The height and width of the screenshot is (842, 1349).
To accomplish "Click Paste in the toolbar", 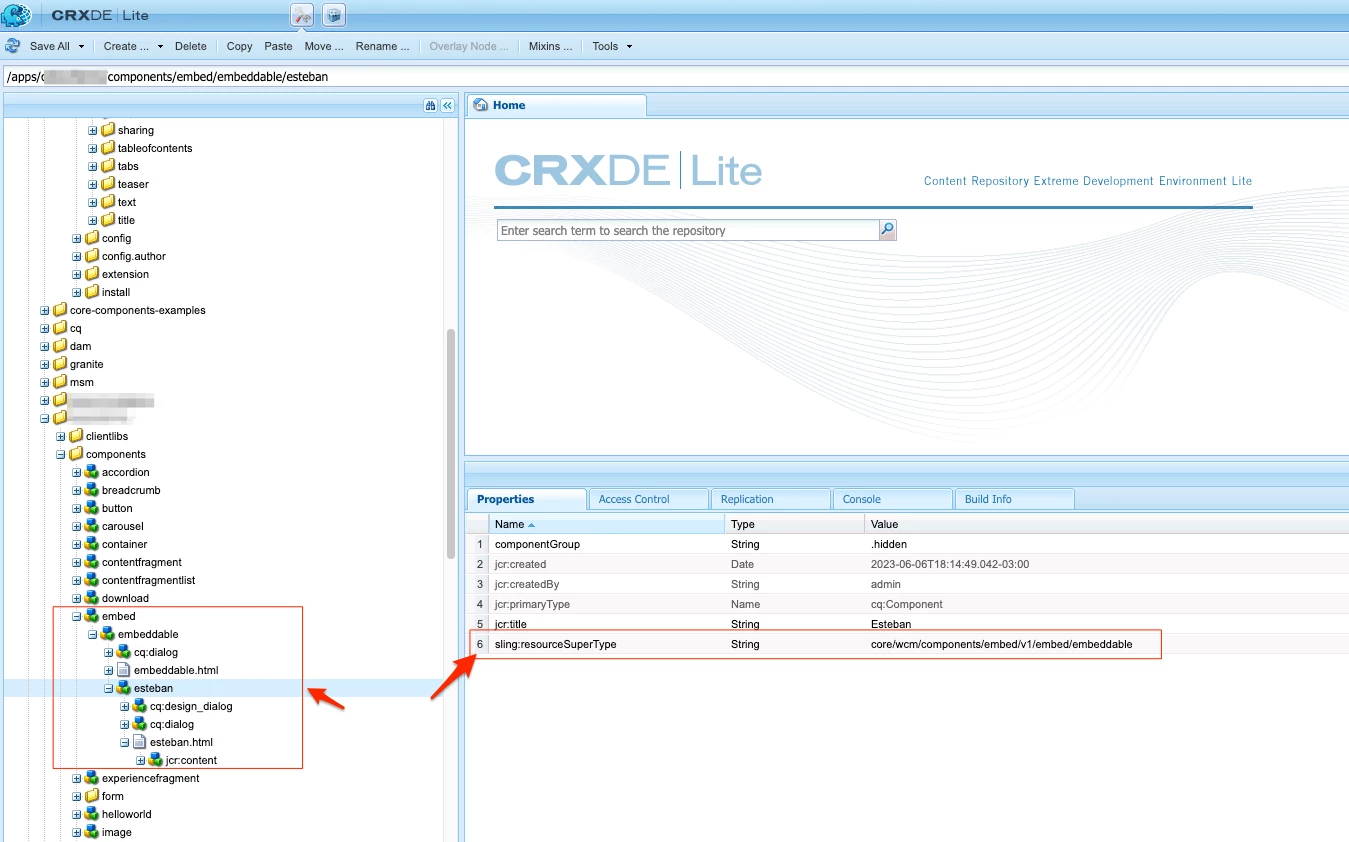I will (278, 46).
